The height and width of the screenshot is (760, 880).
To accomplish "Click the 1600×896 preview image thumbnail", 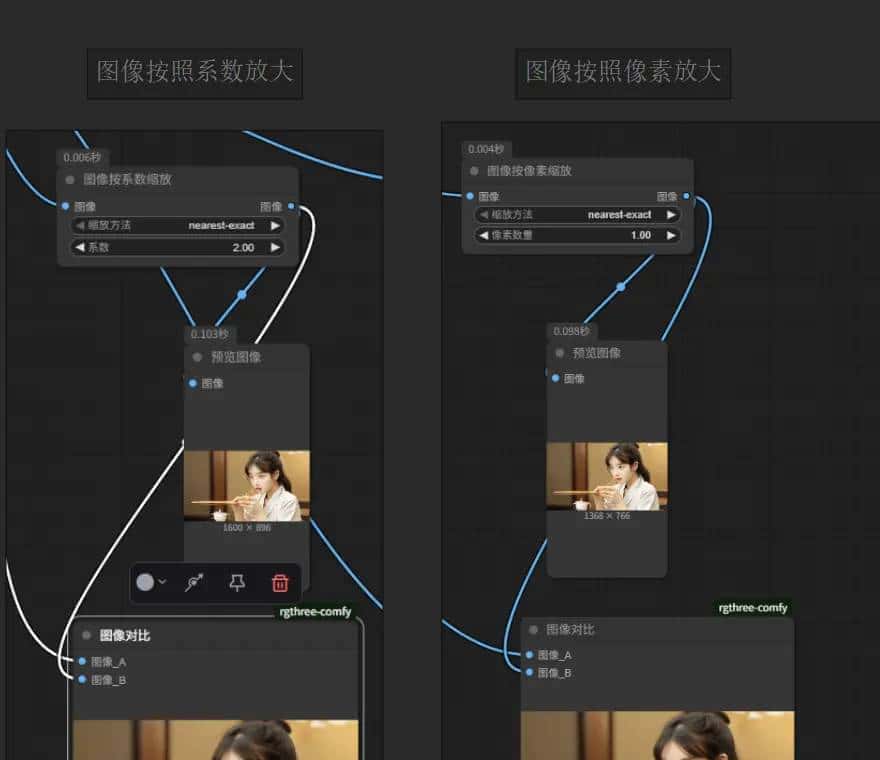I will 247,483.
